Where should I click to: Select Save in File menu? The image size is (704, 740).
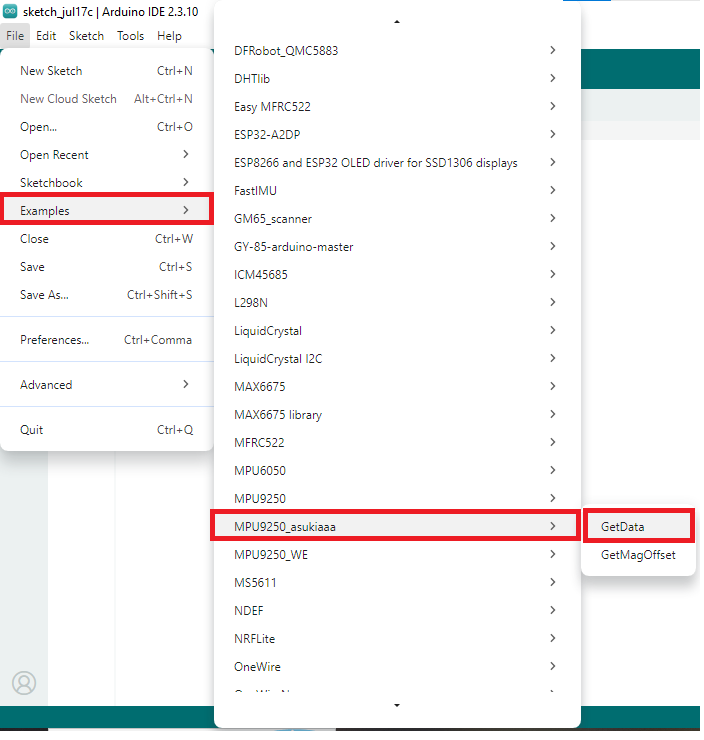click(107, 267)
